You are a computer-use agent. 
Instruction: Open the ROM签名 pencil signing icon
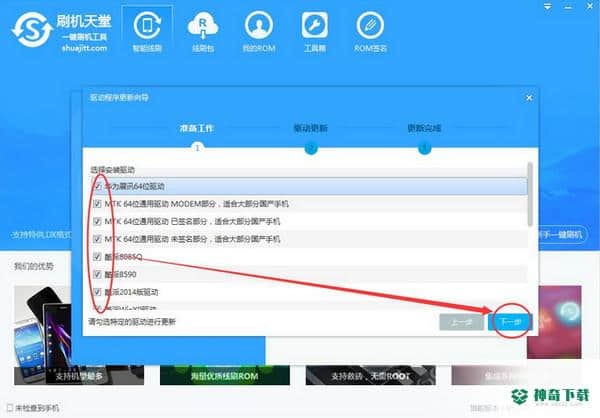(x=370, y=31)
